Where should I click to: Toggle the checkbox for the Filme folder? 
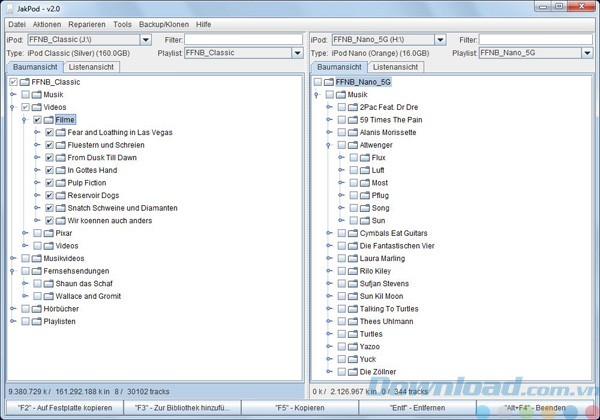click(37, 119)
